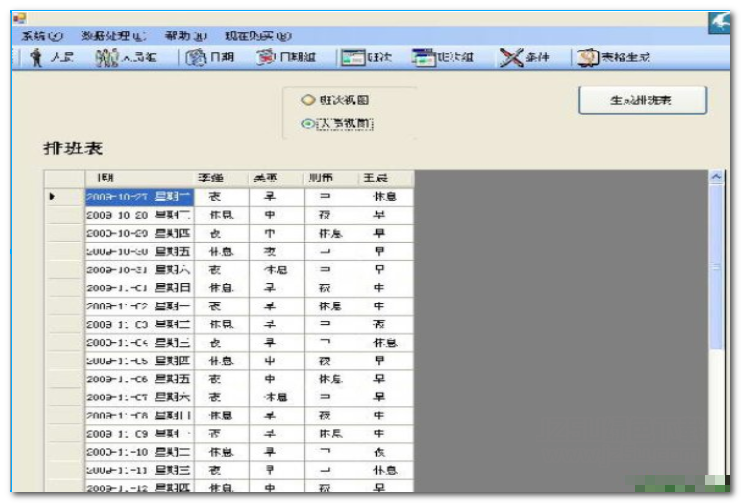Select the 2009-11-10 星期二 date cell
Screen dimensions: 741x503
click(139, 452)
